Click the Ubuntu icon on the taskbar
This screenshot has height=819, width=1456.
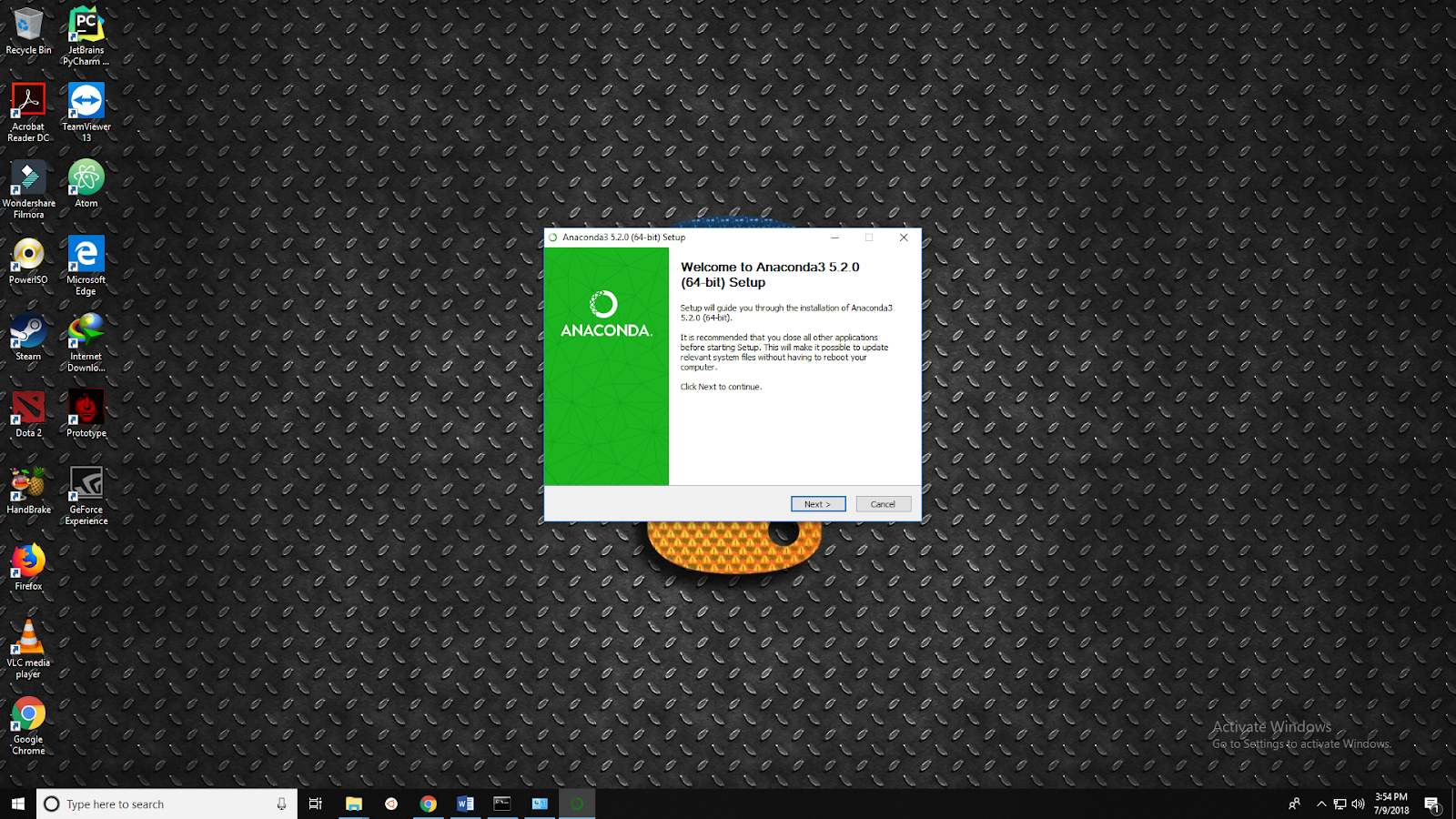(x=391, y=804)
